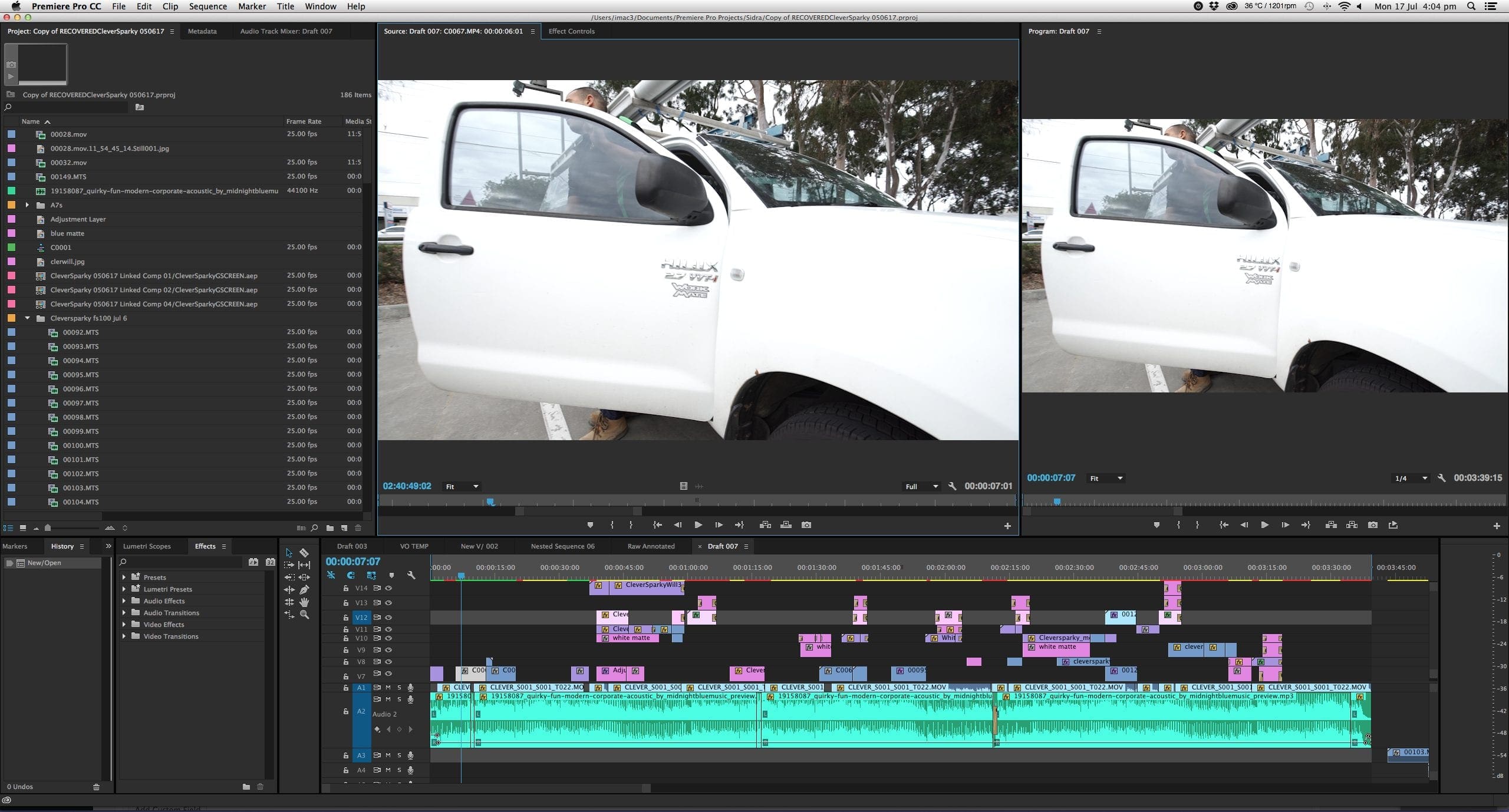The image size is (1509, 812).
Task: Play the Source monitor clip
Action: (x=698, y=524)
